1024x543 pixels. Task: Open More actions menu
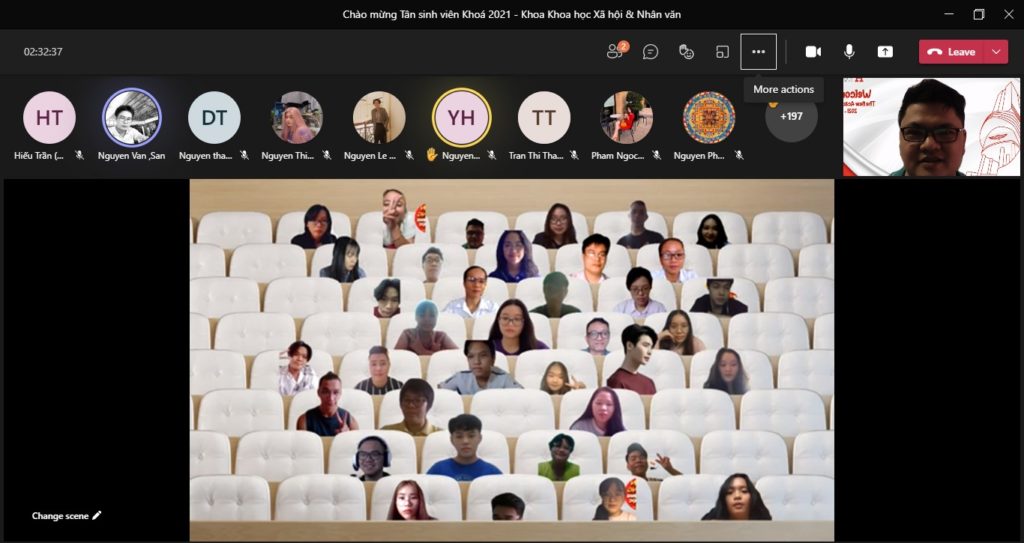(x=758, y=52)
